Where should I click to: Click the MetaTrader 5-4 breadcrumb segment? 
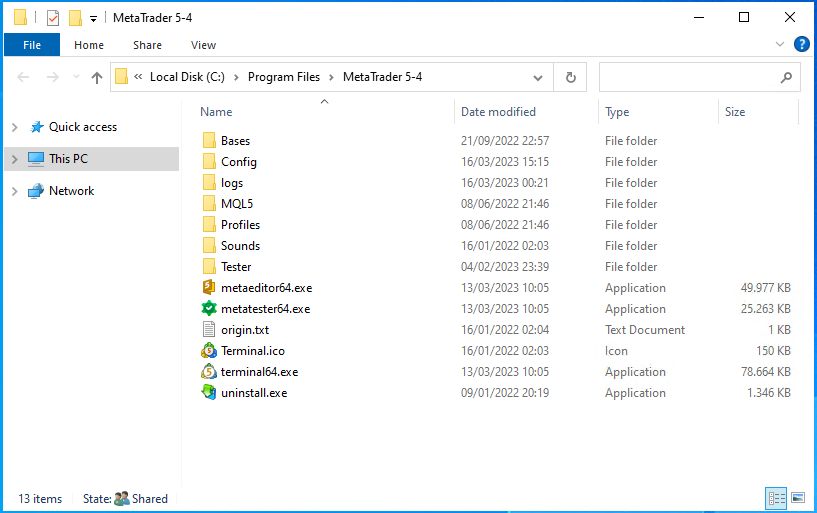pos(382,77)
